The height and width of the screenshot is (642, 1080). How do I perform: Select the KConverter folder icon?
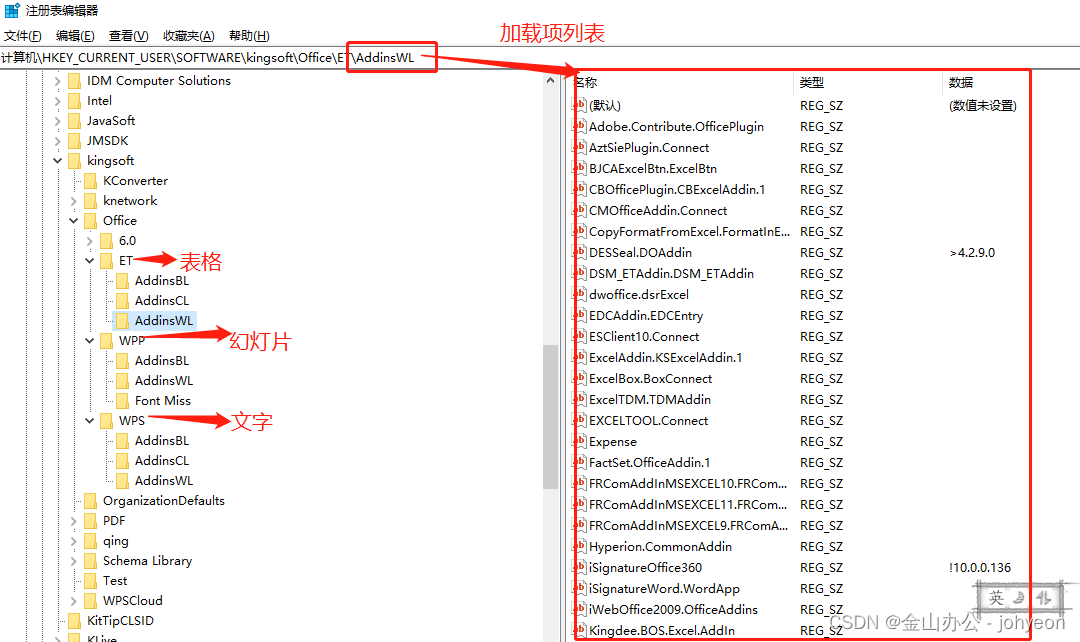point(90,181)
